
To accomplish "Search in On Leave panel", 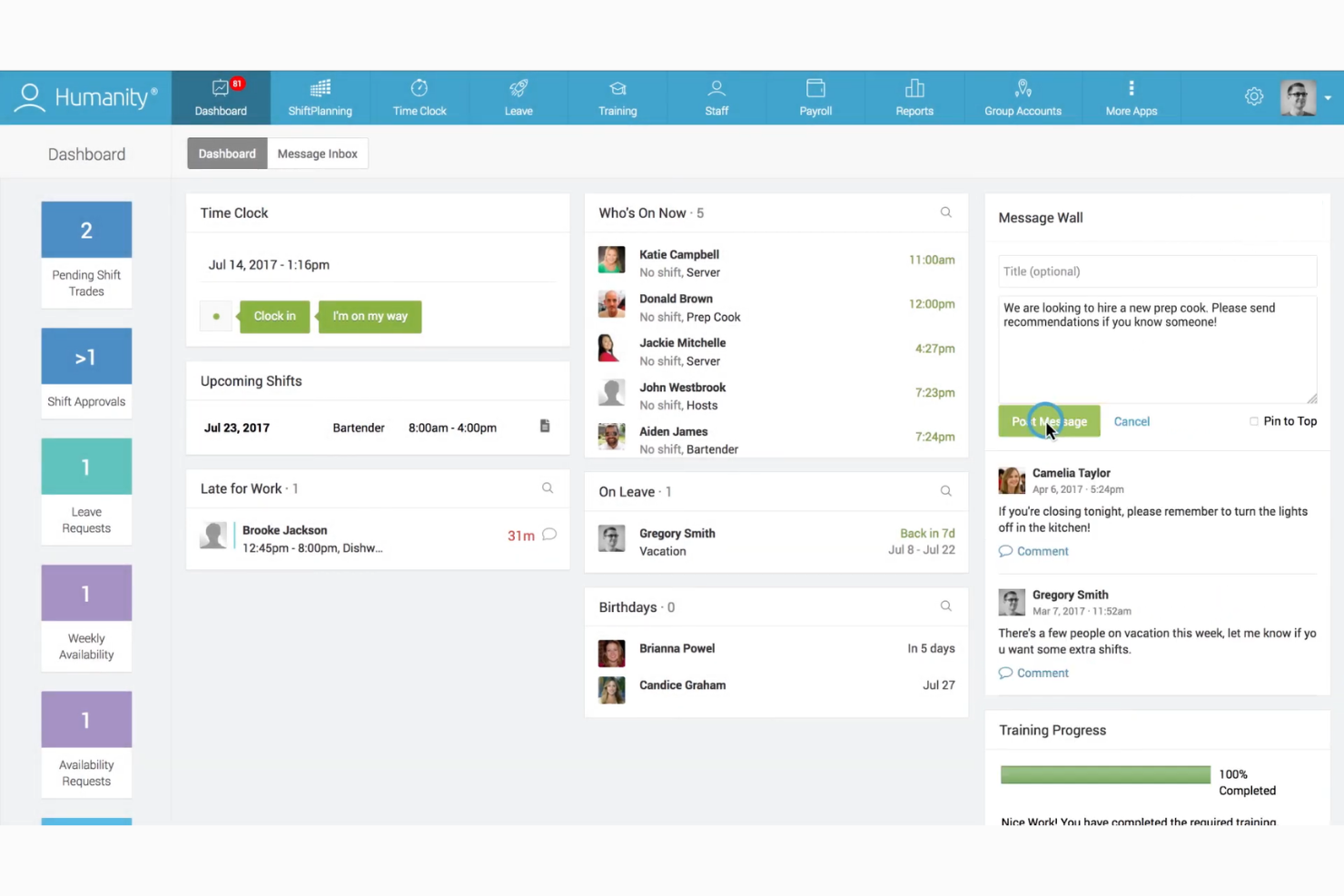I will point(945,491).
